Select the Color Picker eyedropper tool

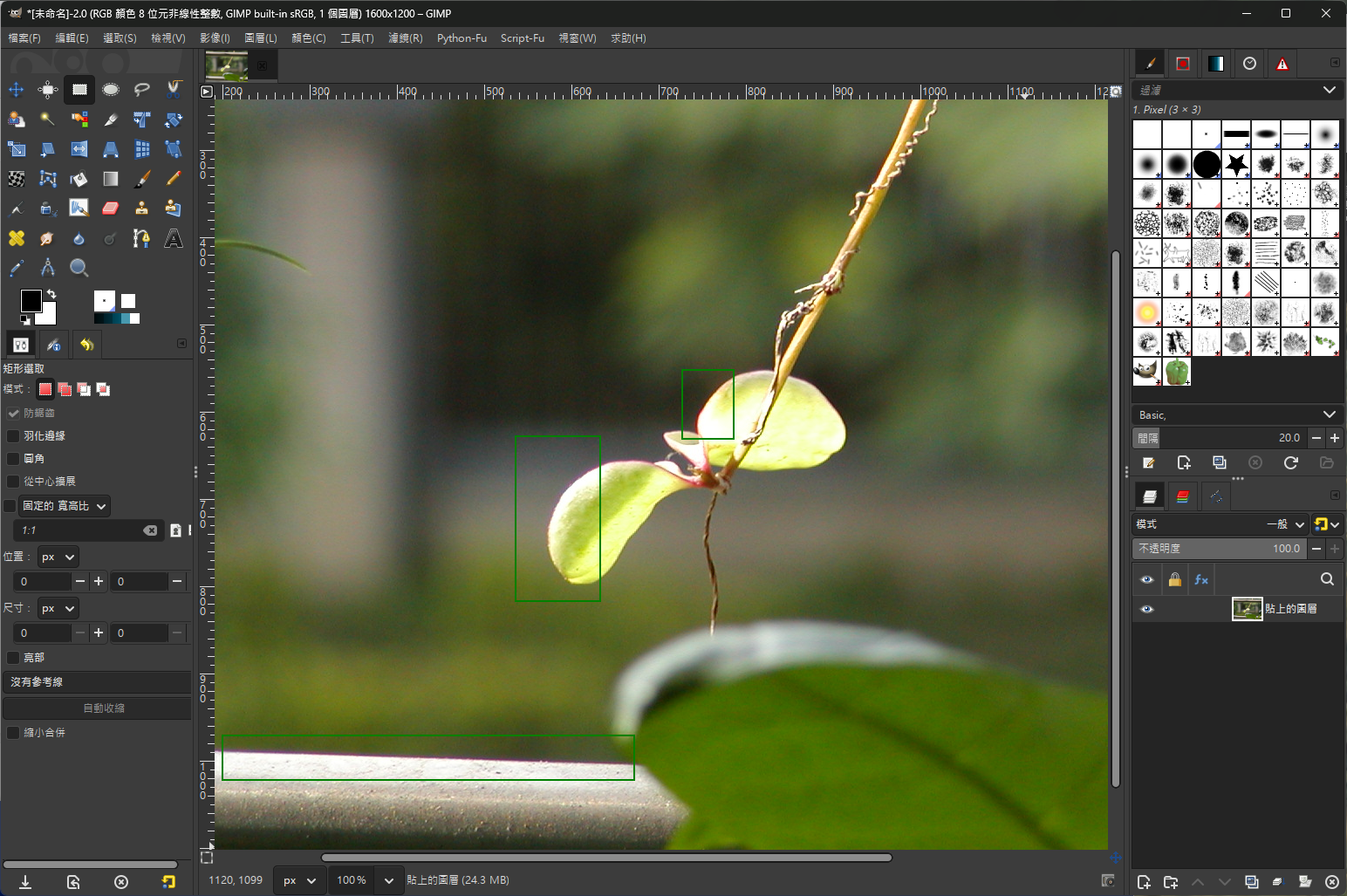17,267
